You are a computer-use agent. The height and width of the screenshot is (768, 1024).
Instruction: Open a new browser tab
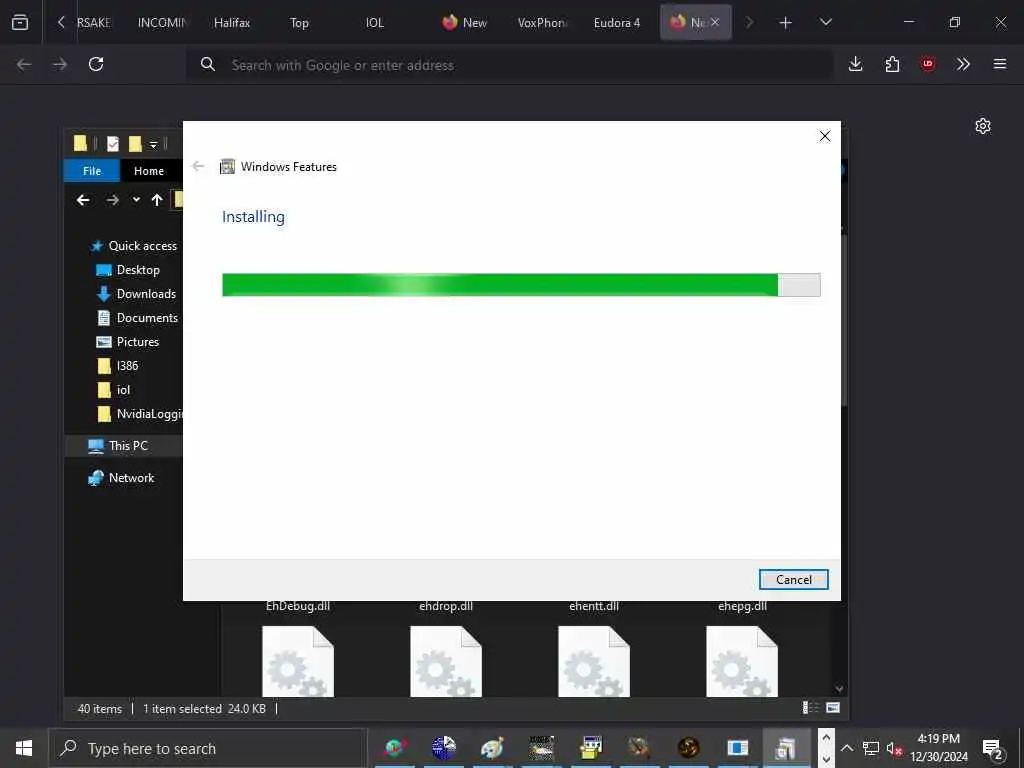786,23
